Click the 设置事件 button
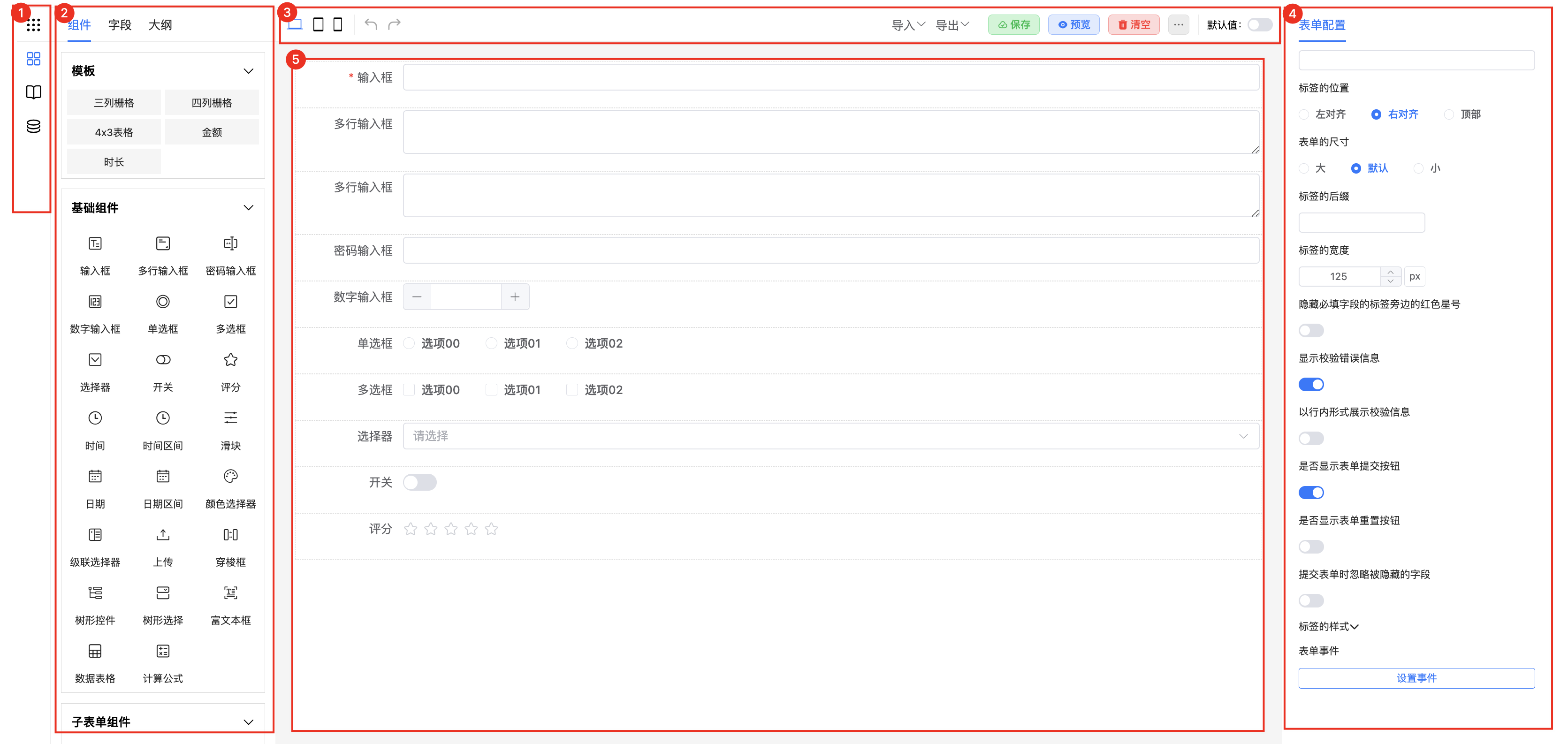Screen dimensions: 1568x744 (1416, 678)
